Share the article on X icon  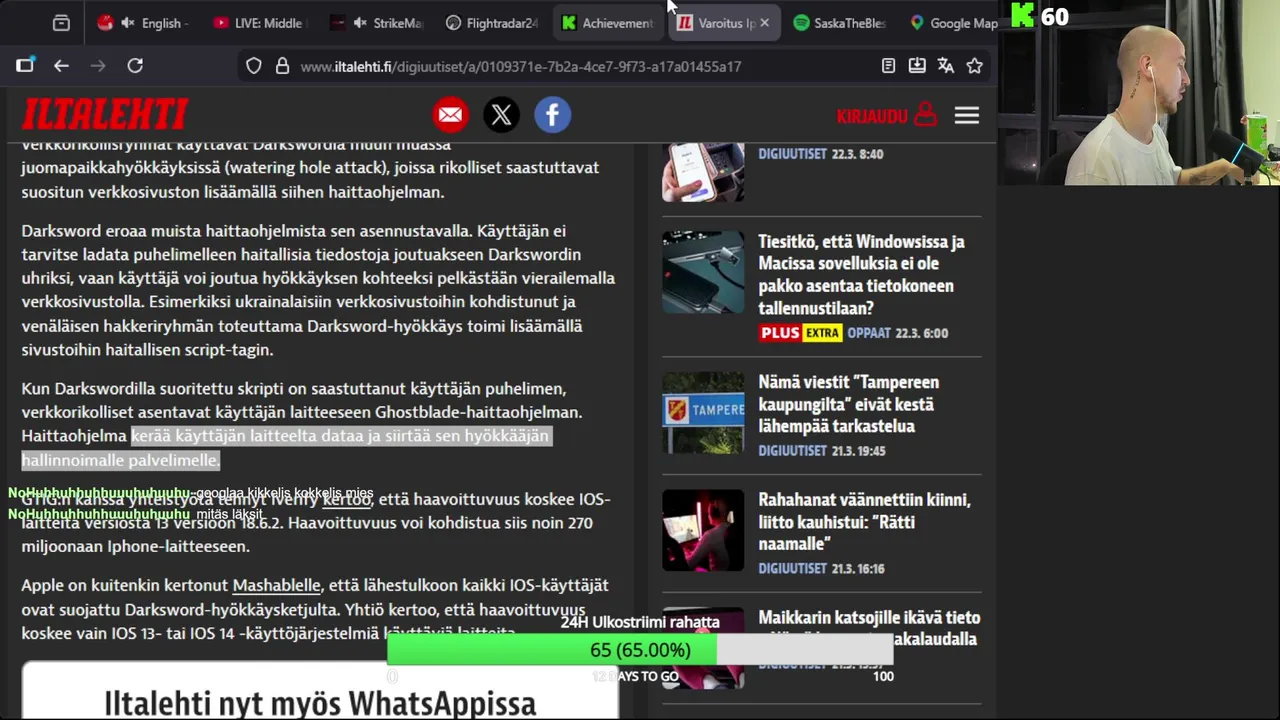pyautogui.click(x=502, y=115)
